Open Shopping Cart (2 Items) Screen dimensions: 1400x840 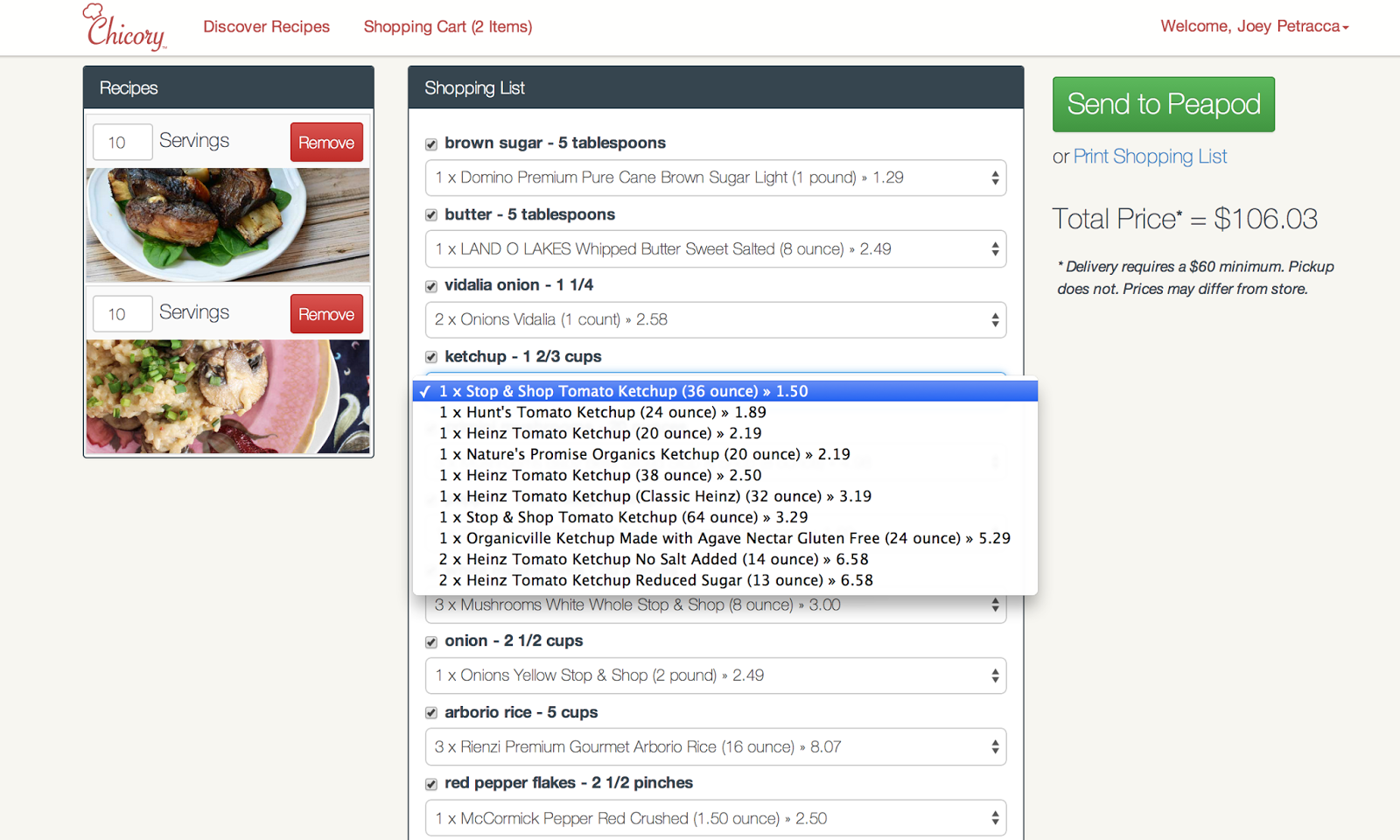click(x=448, y=27)
